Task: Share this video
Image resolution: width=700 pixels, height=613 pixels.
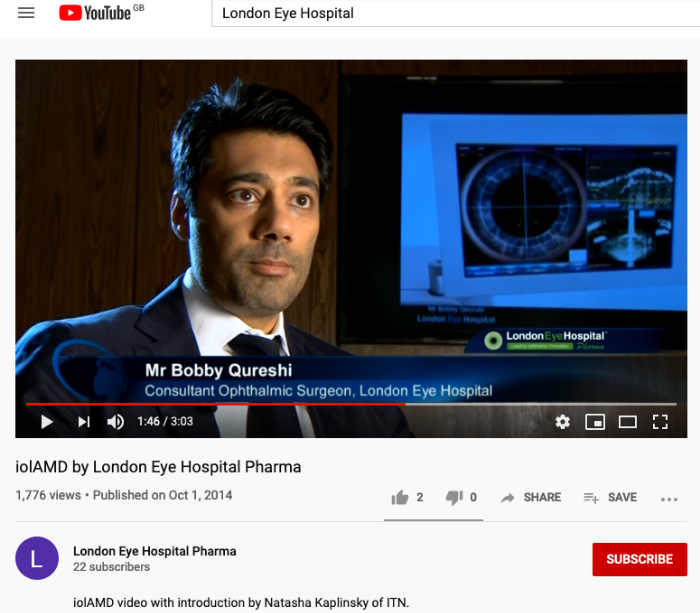Action: 530,497
